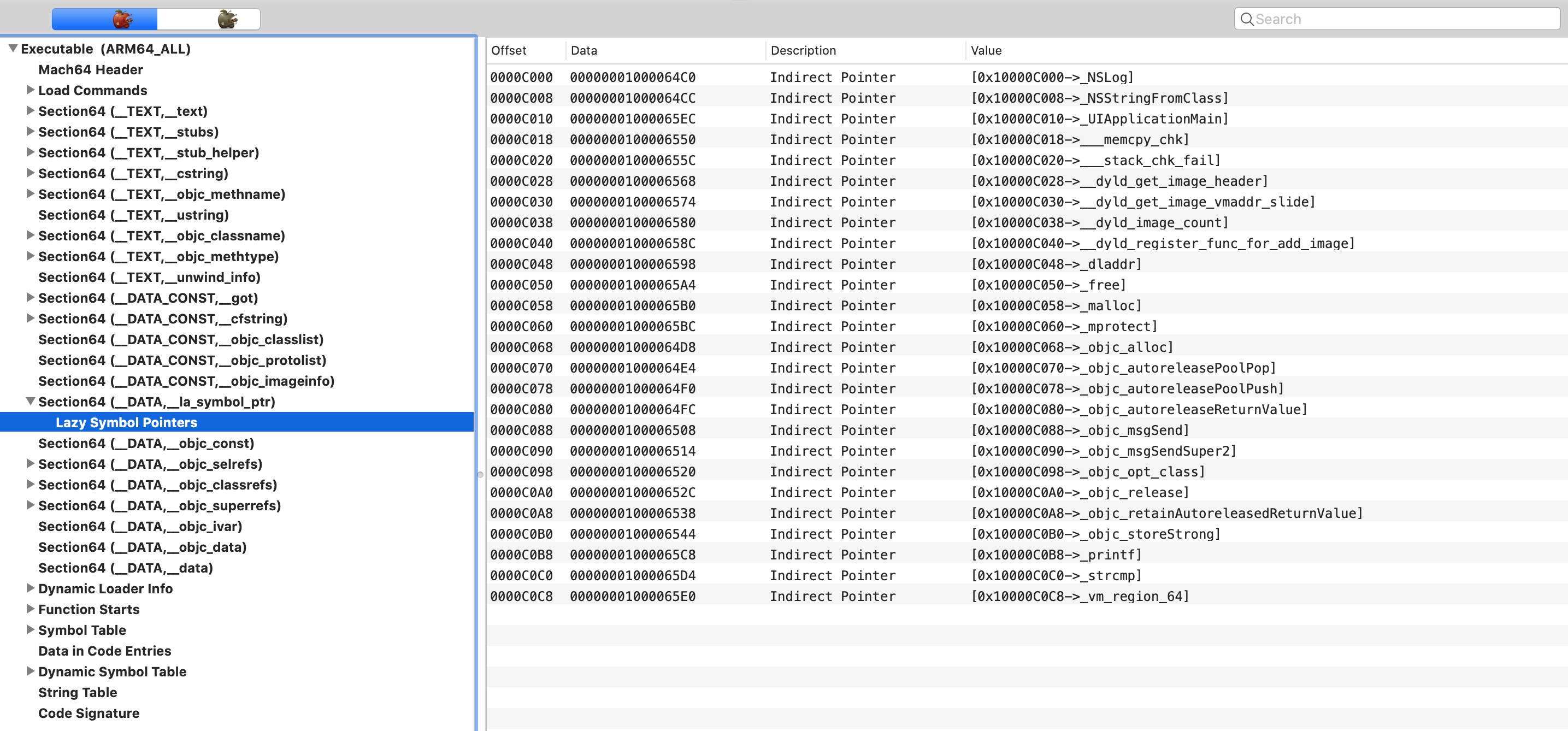1568x731 pixels.
Task: Expand Section64 (__TEXT,__stubs) triangle
Action: pyautogui.click(x=30, y=132)
